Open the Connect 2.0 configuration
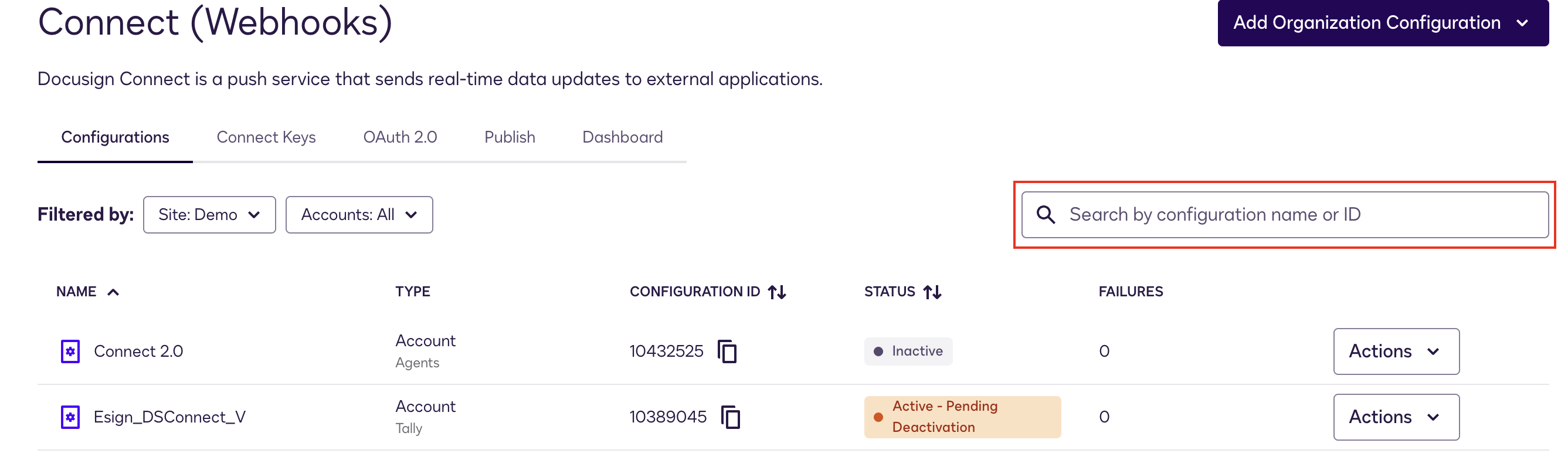This screenshot has height=453, width=1568. pos(138,351)
